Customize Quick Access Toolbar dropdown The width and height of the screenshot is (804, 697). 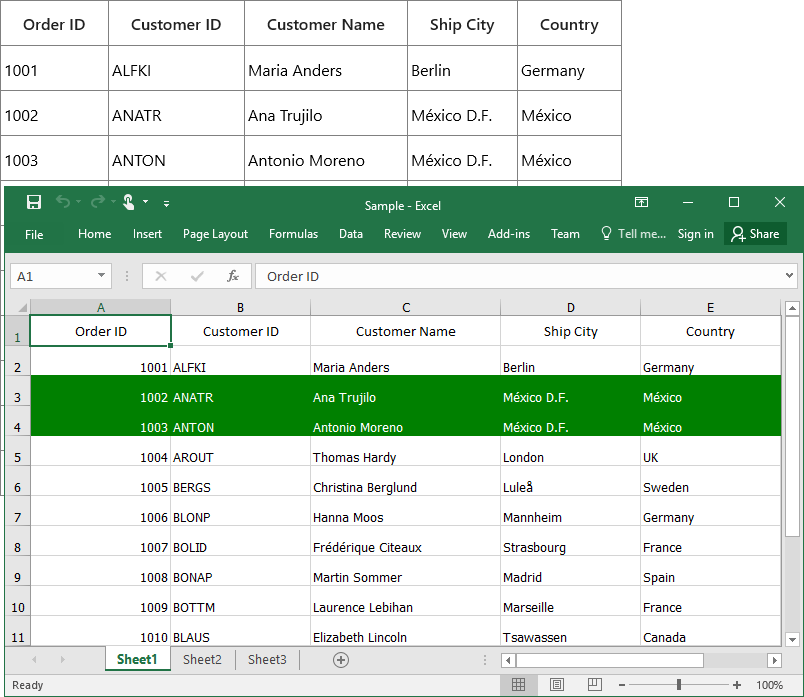click(167, 204)
